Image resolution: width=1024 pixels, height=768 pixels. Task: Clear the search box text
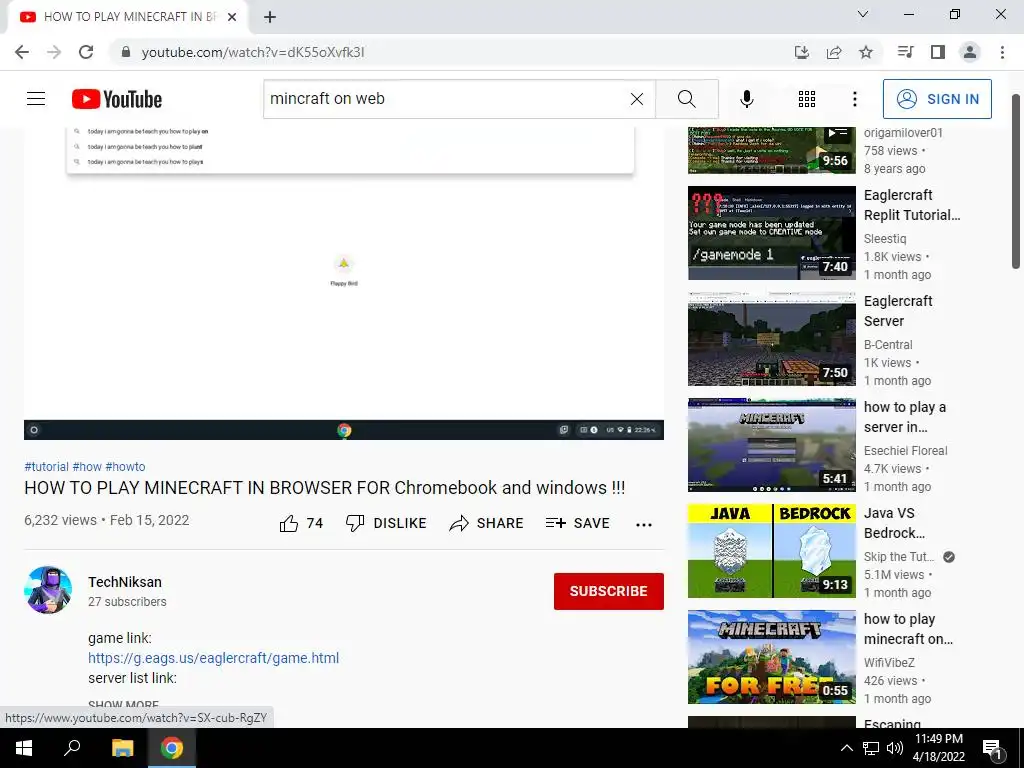(637, 99)
